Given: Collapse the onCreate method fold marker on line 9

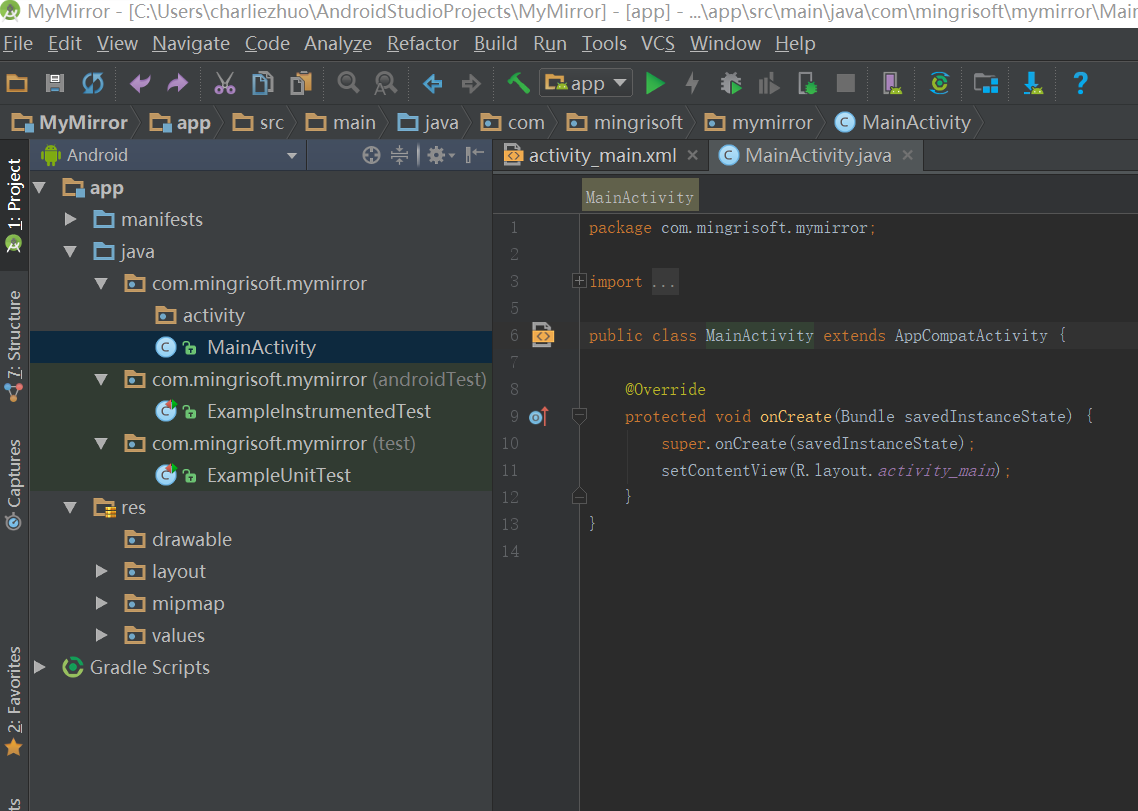Looking at the screenshot, I should [x=579, y=416].
